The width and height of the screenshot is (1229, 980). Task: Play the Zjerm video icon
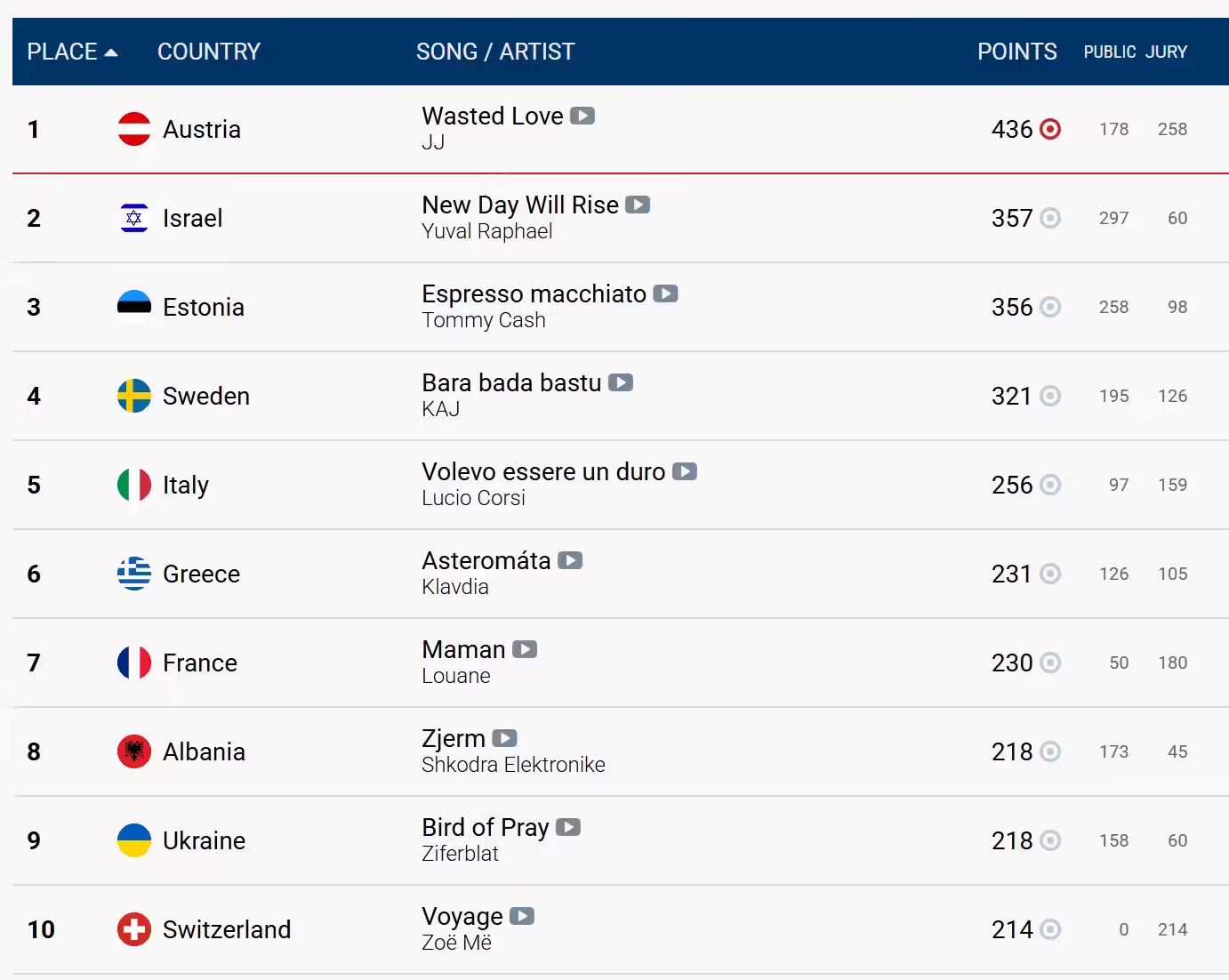(x=504, y=738)
